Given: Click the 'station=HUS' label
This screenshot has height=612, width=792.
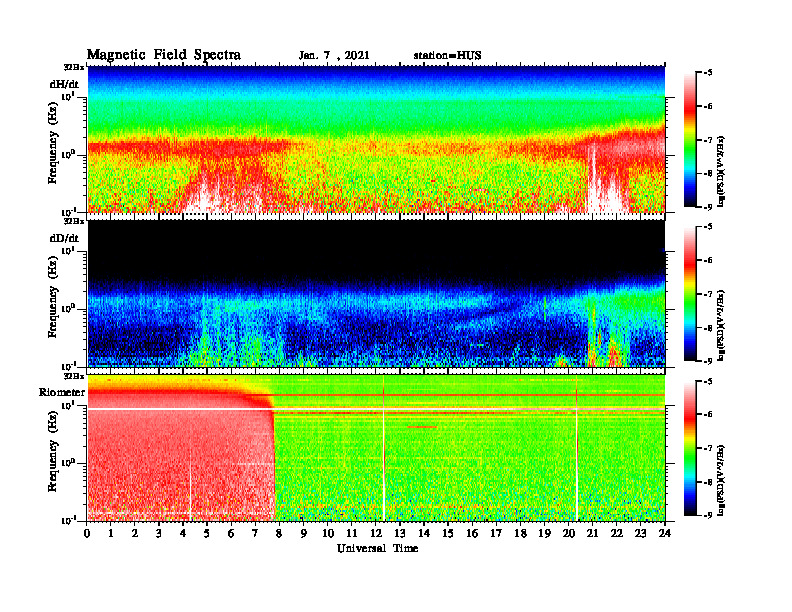Looking at the screenshot, I should tap(448, 56).
